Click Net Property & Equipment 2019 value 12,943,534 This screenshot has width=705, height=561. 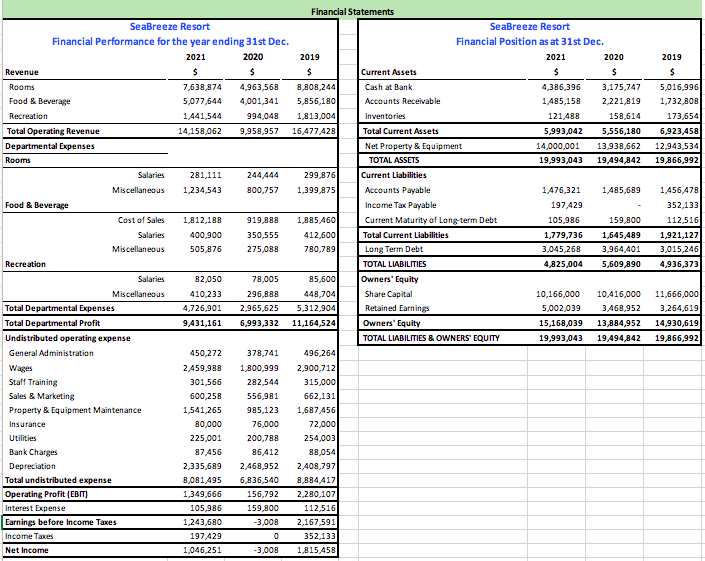tap(677, 146)
